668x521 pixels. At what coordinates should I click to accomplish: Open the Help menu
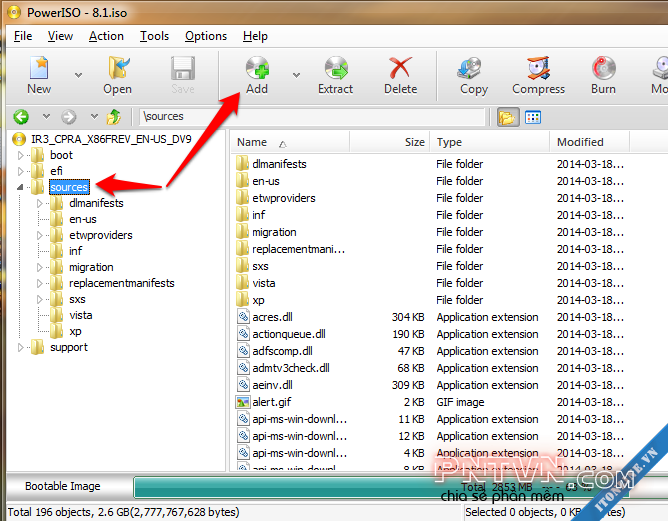click(255, 36)
